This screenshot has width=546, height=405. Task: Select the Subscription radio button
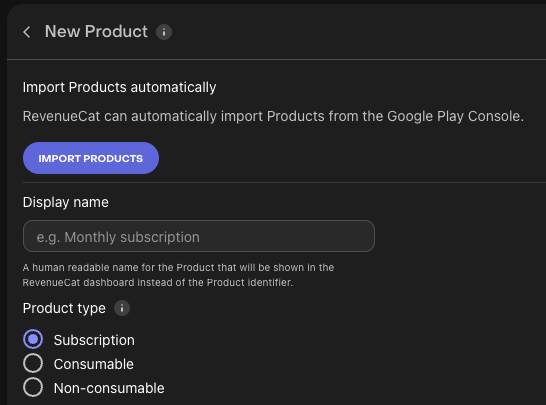[33, 339]
